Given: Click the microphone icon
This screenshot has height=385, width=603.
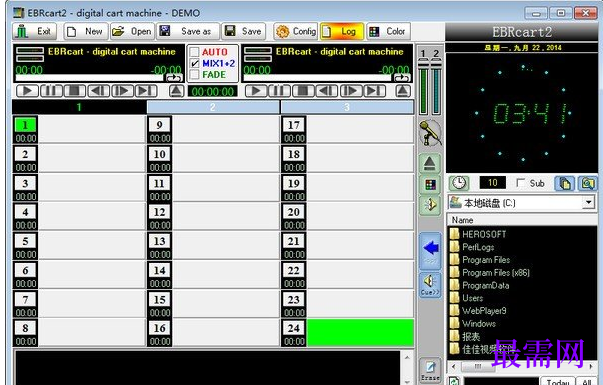Looking at the screenshot, I should 430,133.
